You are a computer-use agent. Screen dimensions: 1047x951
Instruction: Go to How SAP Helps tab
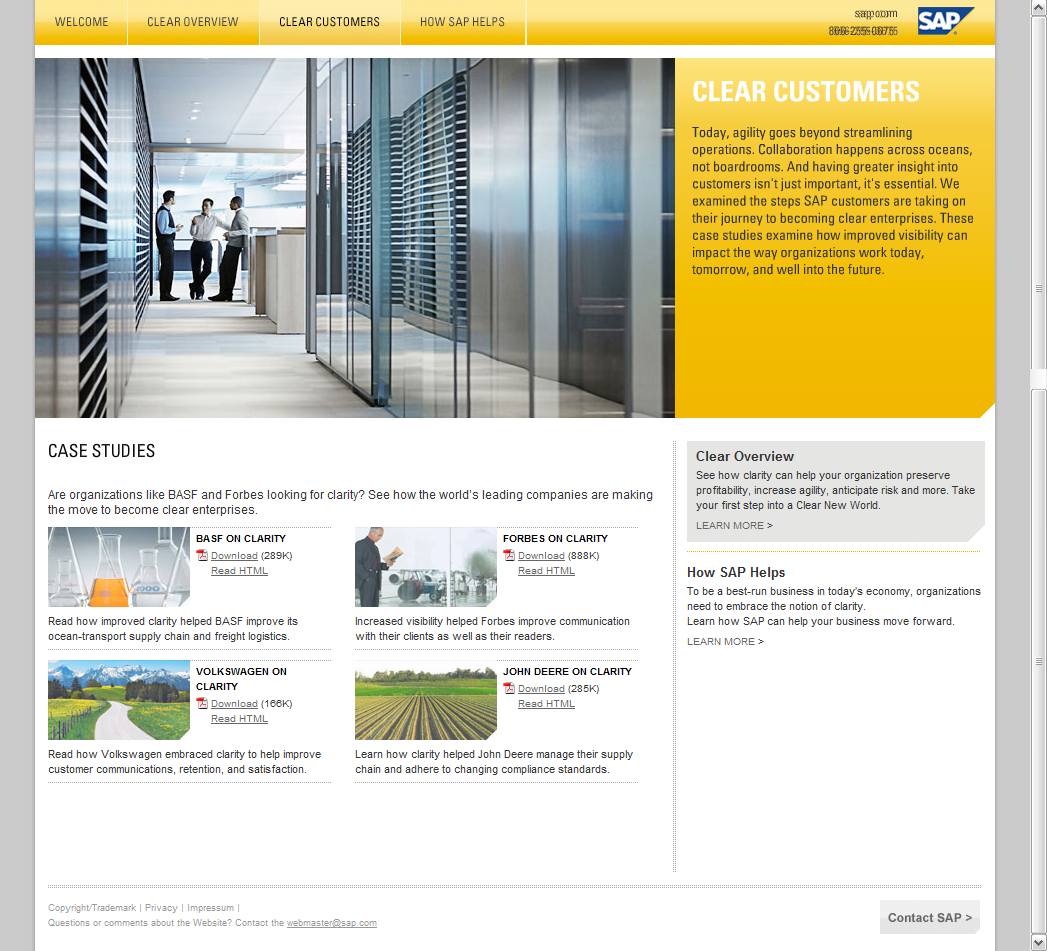(463, 22)
